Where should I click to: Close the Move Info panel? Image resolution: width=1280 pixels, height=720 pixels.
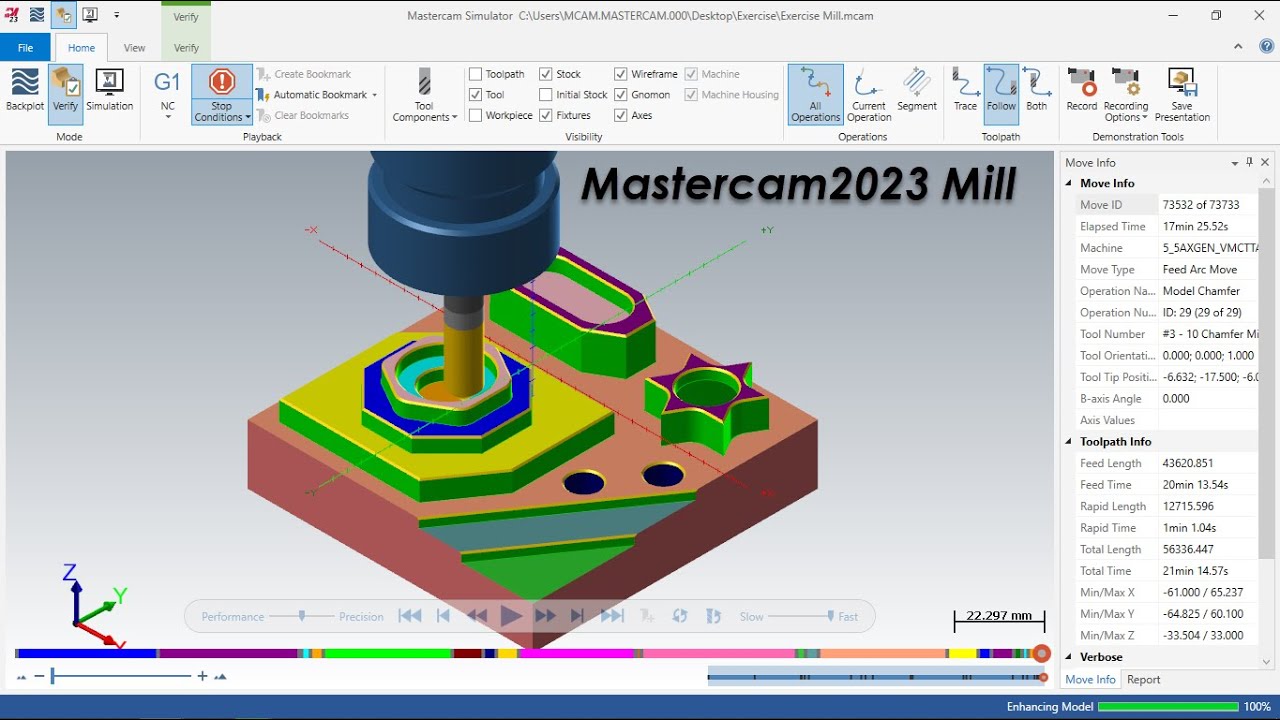(1265, 162)
